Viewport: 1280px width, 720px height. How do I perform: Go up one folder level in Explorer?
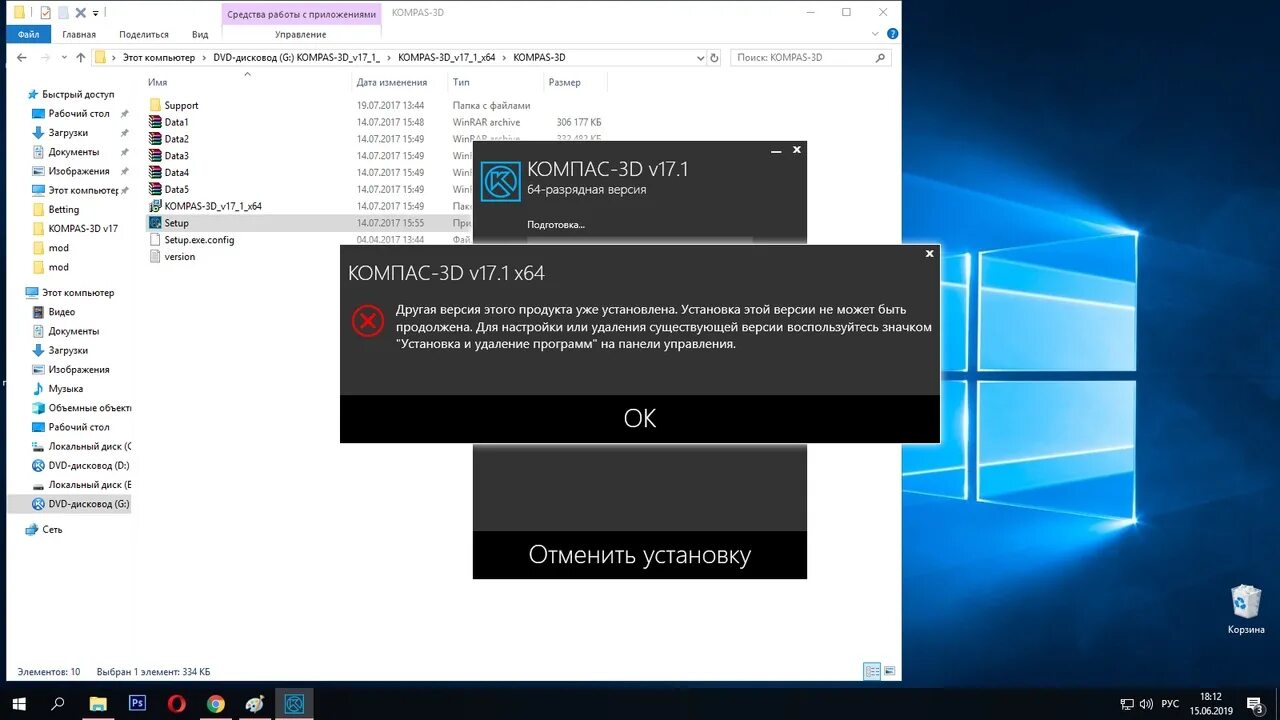click(x=81, y=57)
